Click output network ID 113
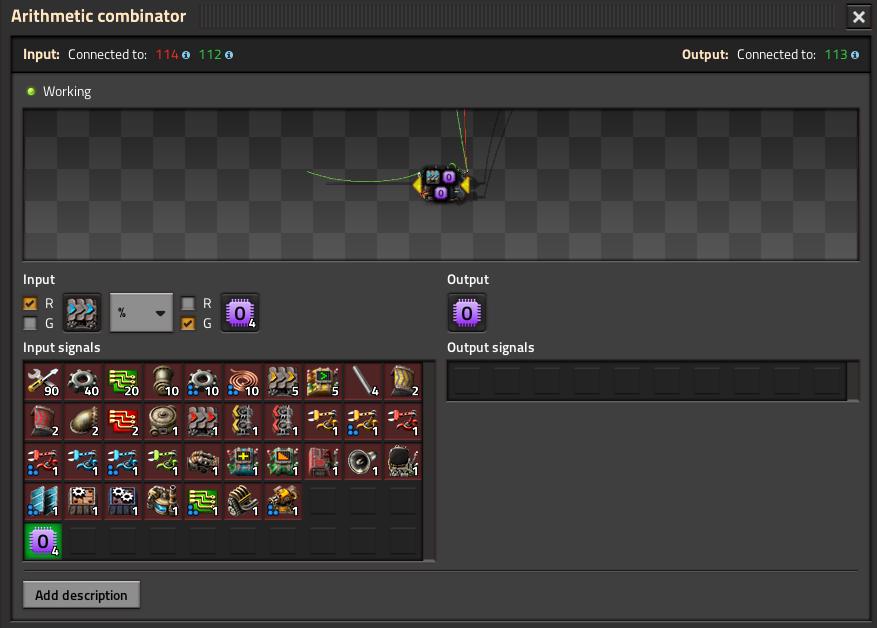 836,55
